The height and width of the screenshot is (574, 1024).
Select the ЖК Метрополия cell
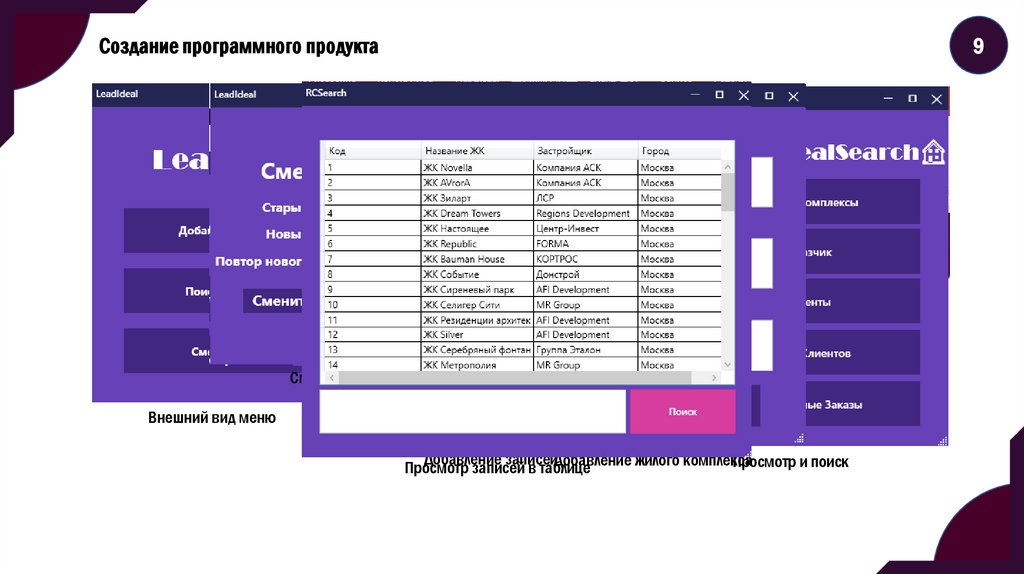tap(477, 364)
